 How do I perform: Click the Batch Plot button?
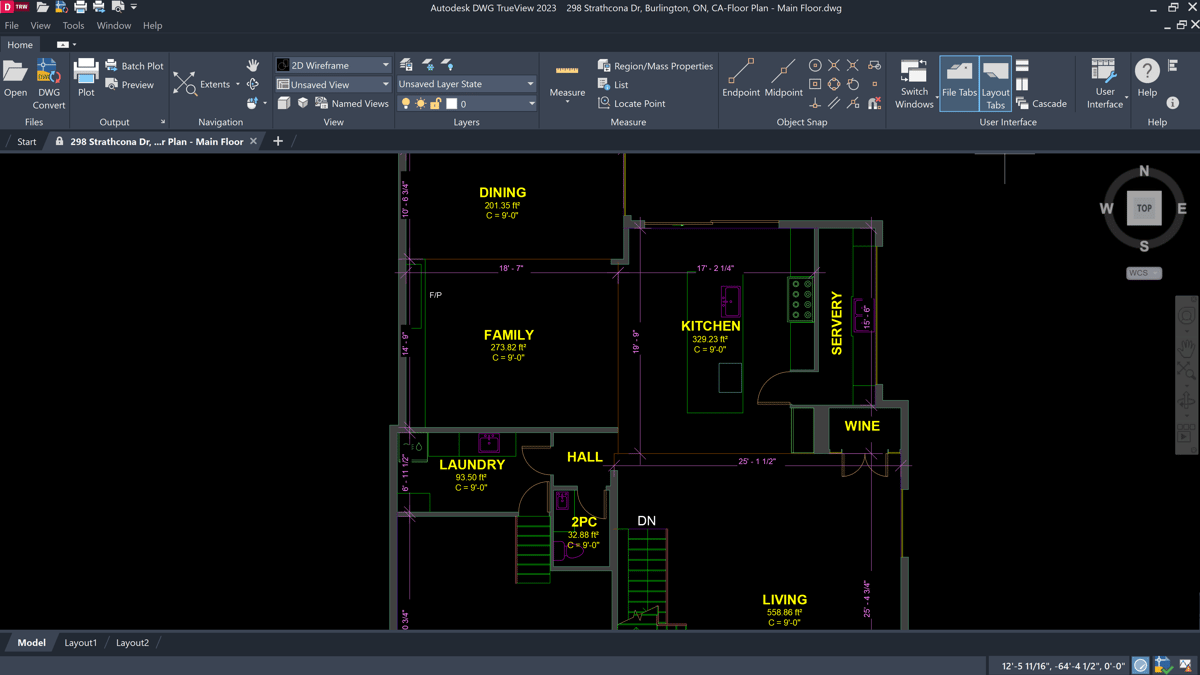(134, 66)
